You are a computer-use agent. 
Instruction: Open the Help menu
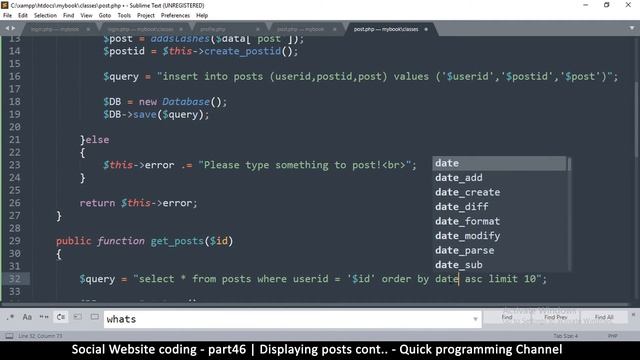click(202, 16)
